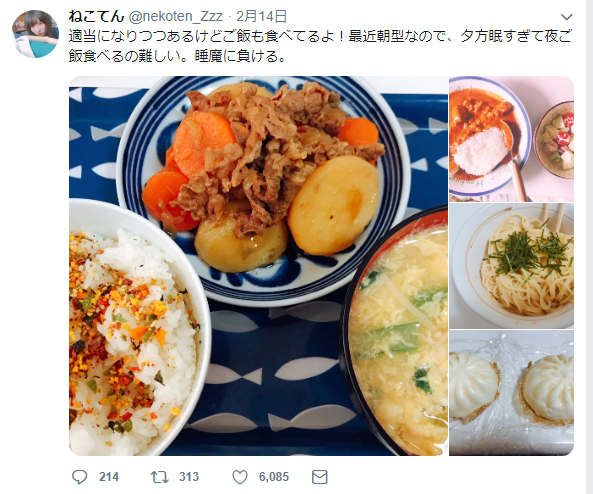Expand the tweet options chevron arrow
This screenshot has width=593, height=494.
[567, 17]
